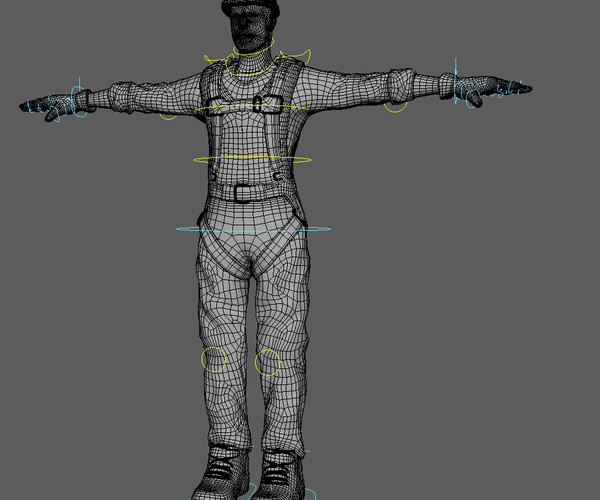
Task: Pick the cyan hip control curve at the pelvis
Action: click(253, 229)
